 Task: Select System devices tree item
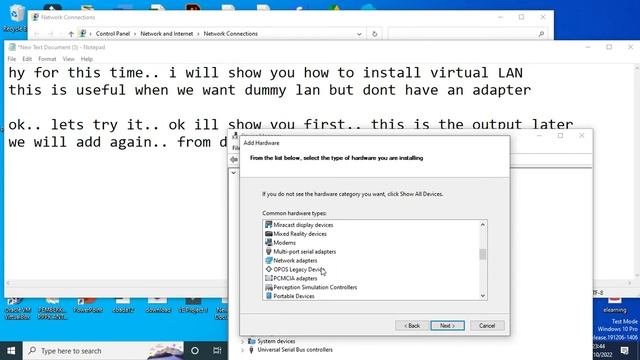(x=276, y=341)
